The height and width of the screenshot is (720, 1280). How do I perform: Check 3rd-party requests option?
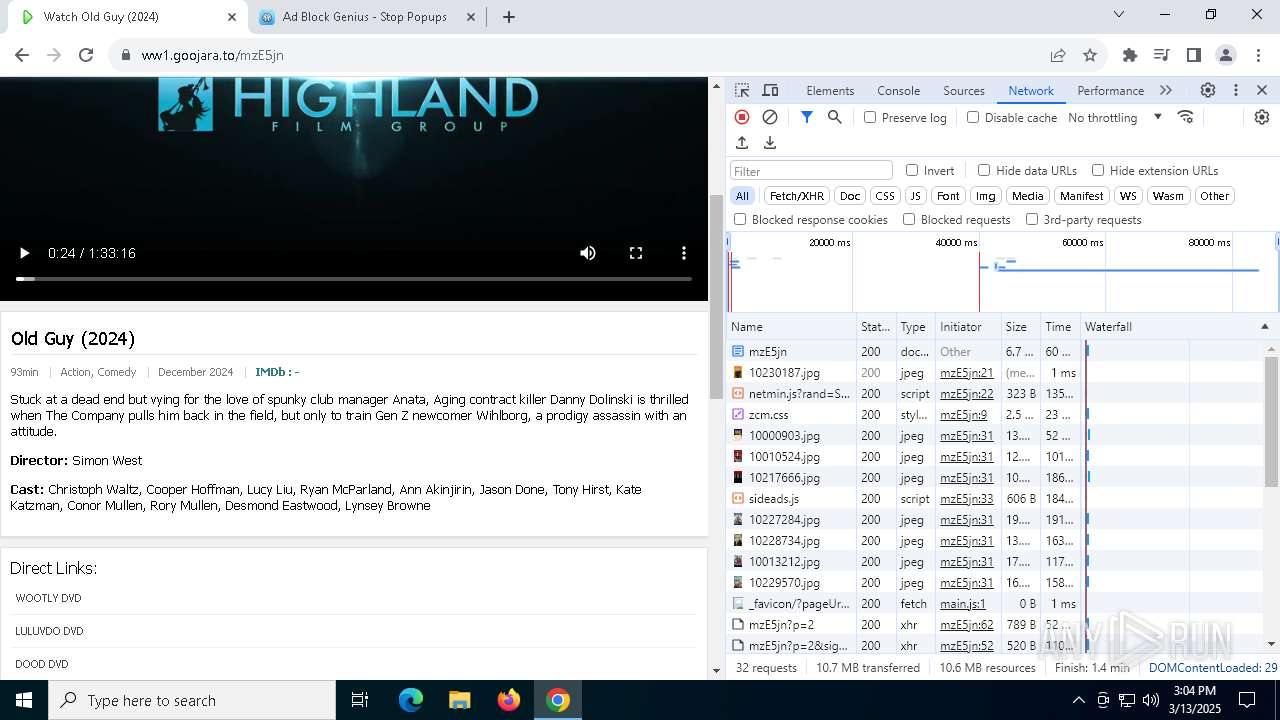click(x=1032, y=219)
